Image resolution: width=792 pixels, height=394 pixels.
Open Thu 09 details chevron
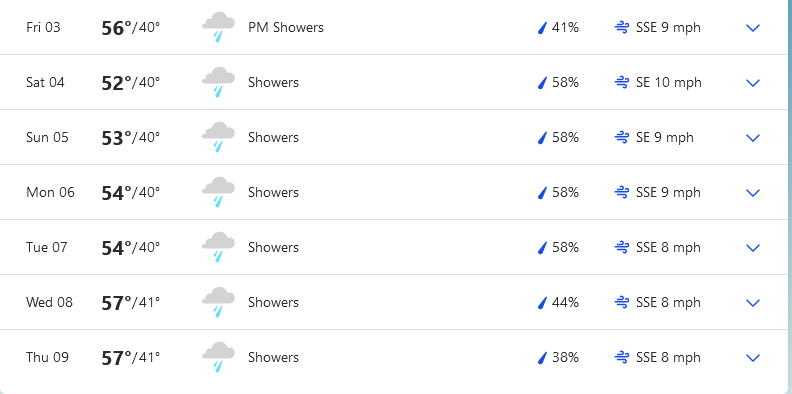[x=753, y=358]
